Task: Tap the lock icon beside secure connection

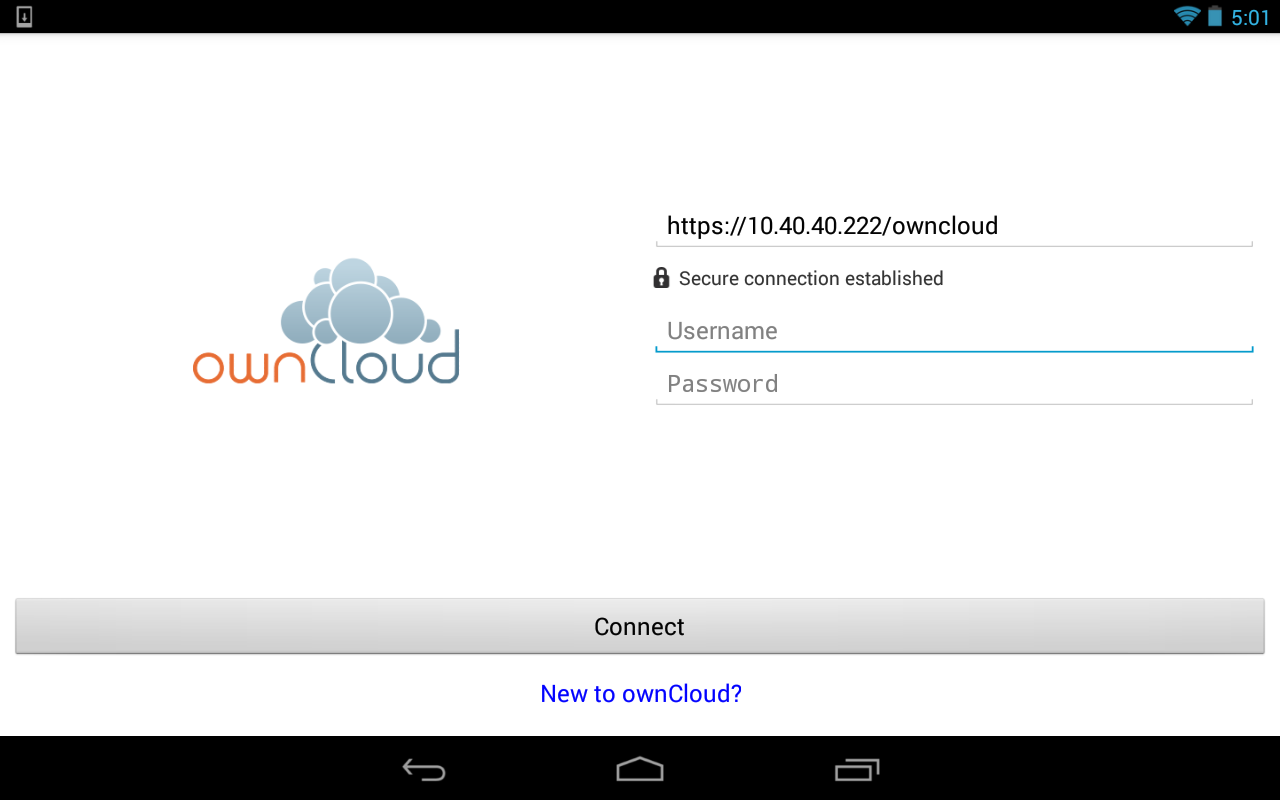Action: point(661,278)
